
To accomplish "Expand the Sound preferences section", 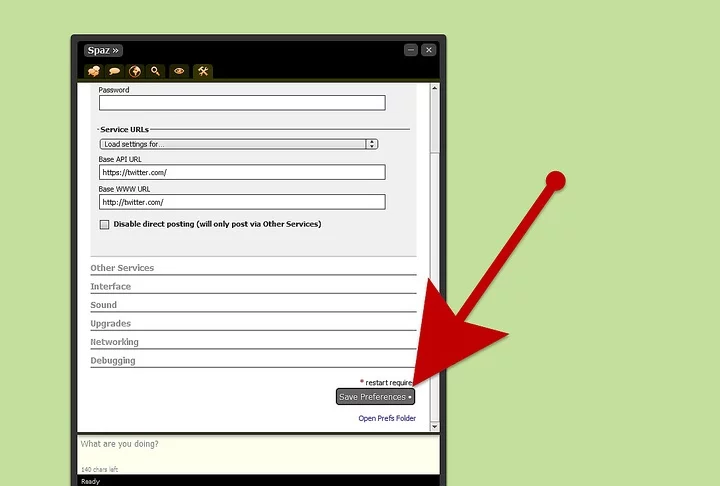I will tap(104, 305).
